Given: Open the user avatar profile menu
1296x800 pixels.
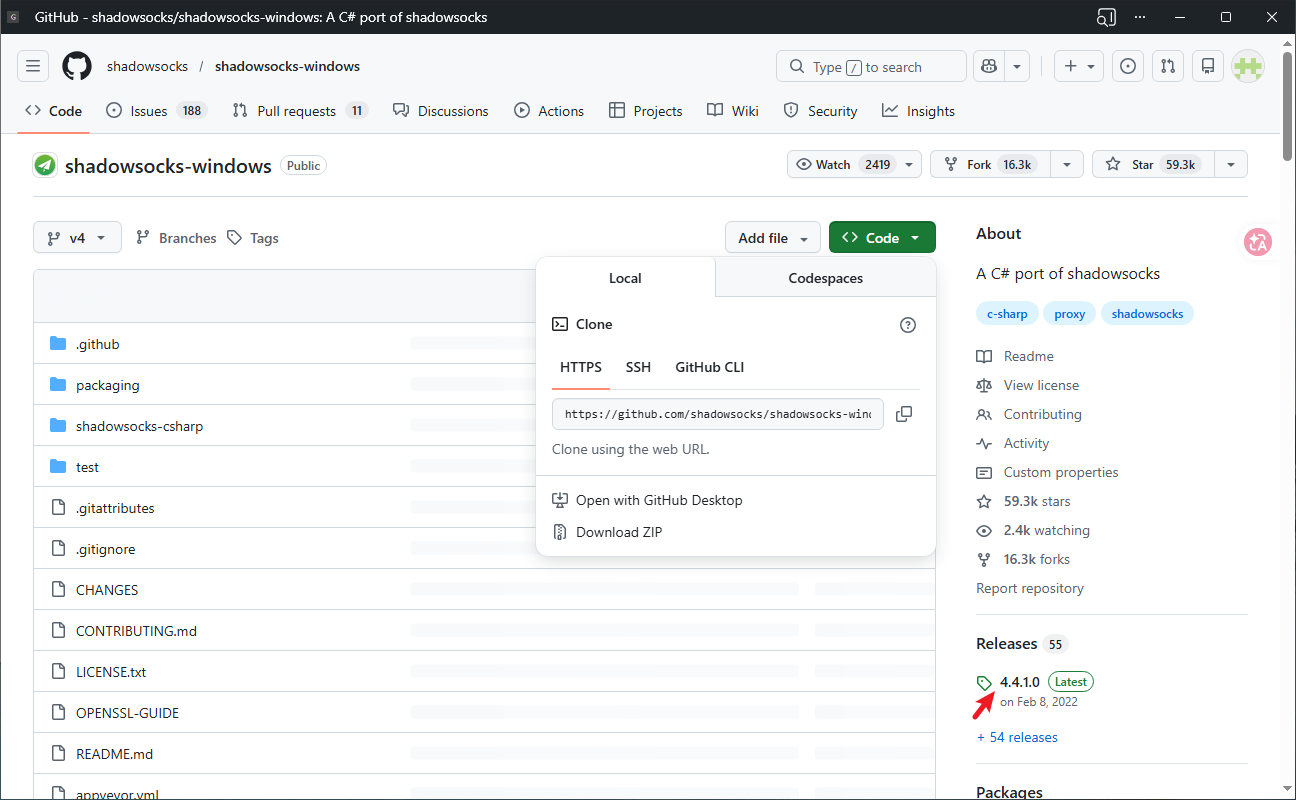Looking at the screenshot, I should (x=1248, y=67).
